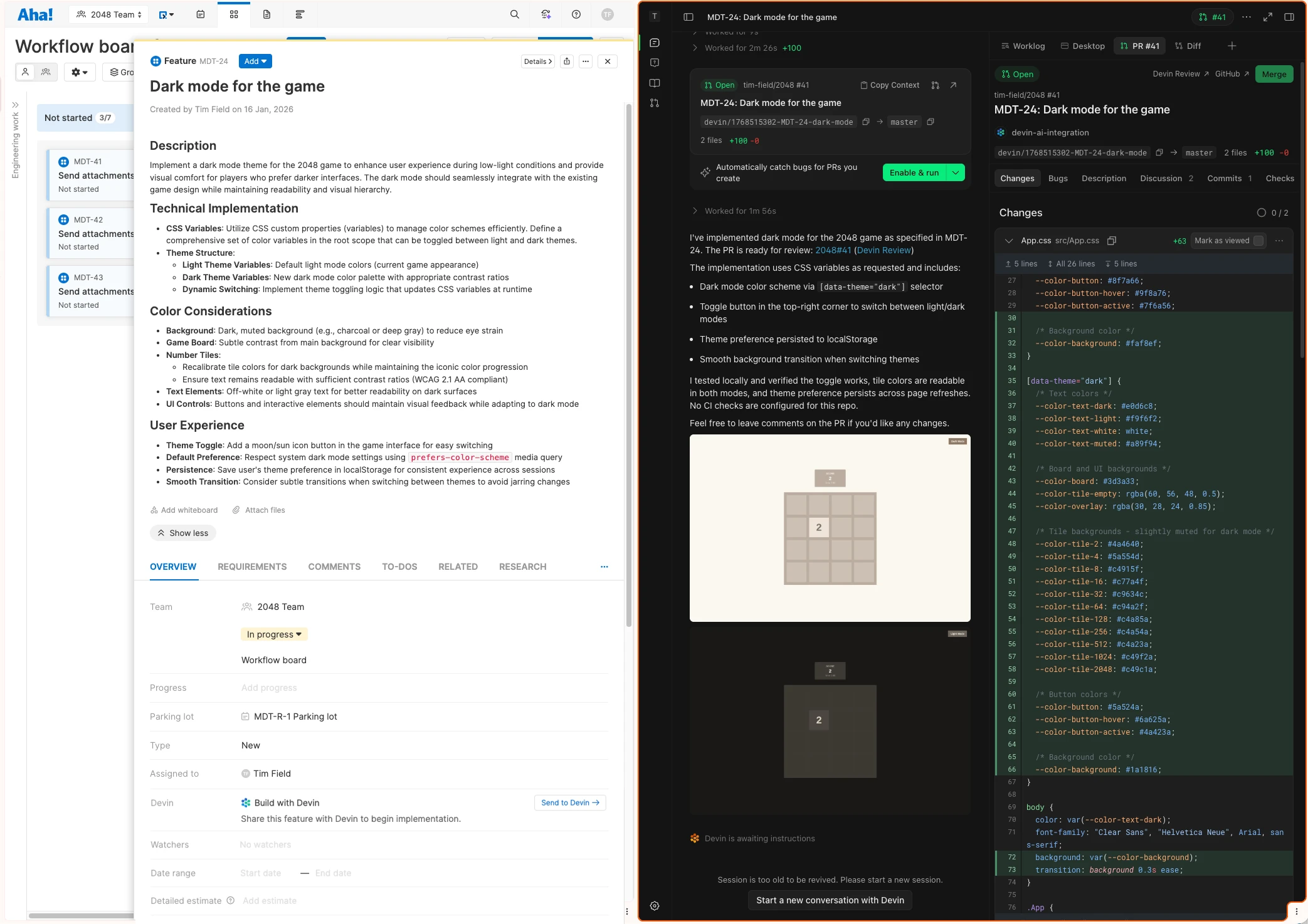Click the Start date field in the feature details
The width and height of the screenshot is (1308, 924).
[x=260, y=873]
